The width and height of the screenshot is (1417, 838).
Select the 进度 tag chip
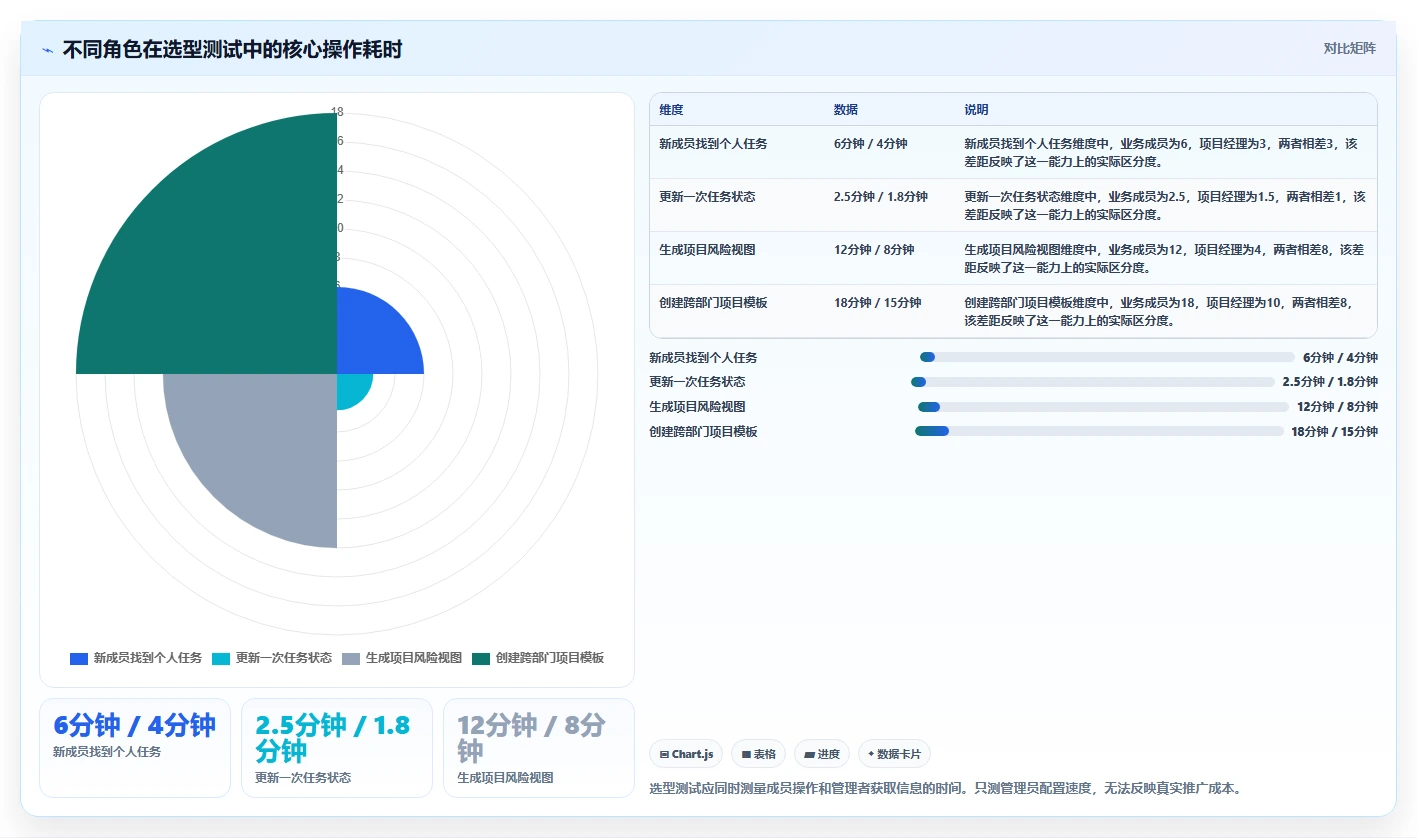tap(822, 754)
